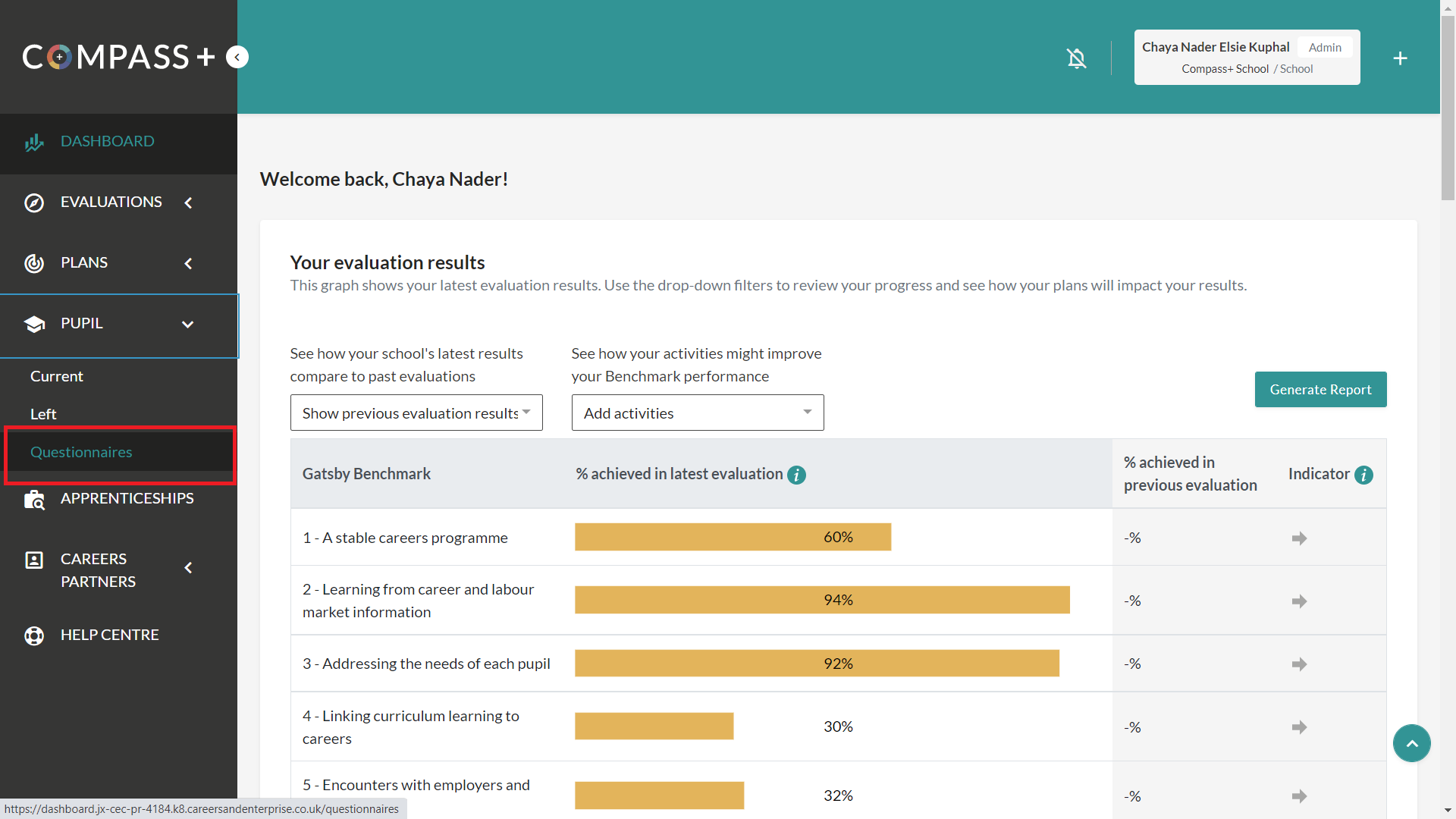This screenshot has height=819, width=1456.
Task: Click the Compass+ logo
Action: pos(119,57)
